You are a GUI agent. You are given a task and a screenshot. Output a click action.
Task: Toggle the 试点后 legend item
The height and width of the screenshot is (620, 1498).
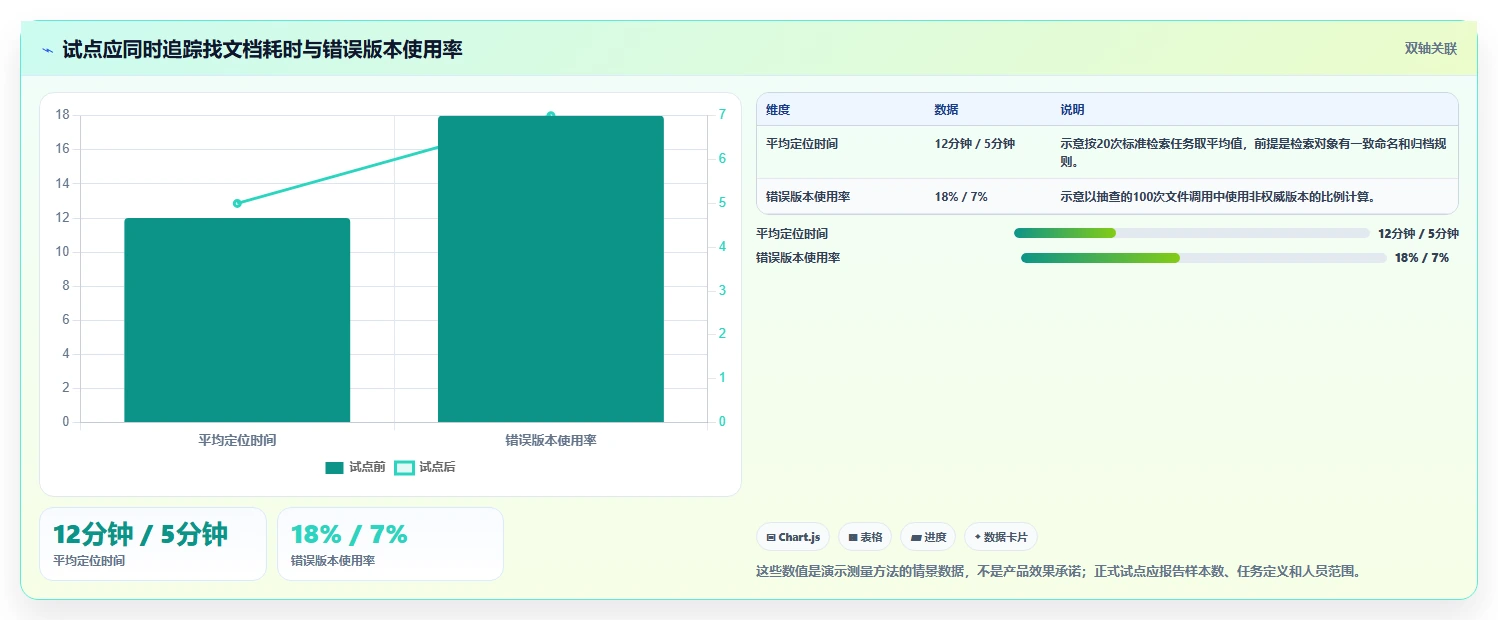click(425, 467)
